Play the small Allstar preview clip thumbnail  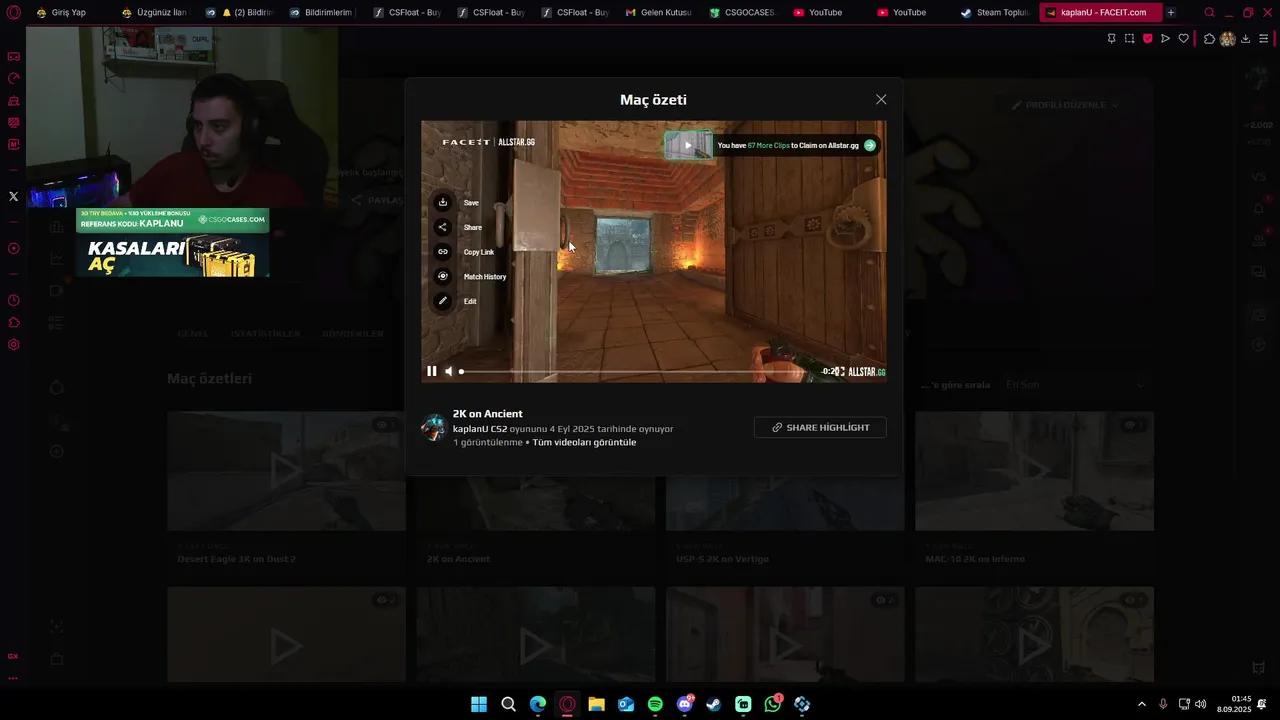click(x=688, y=145)
